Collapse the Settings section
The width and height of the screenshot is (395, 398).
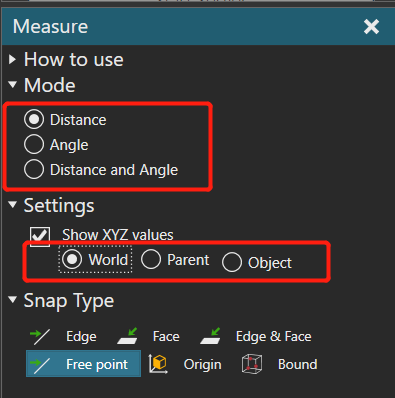pos(13,204)
